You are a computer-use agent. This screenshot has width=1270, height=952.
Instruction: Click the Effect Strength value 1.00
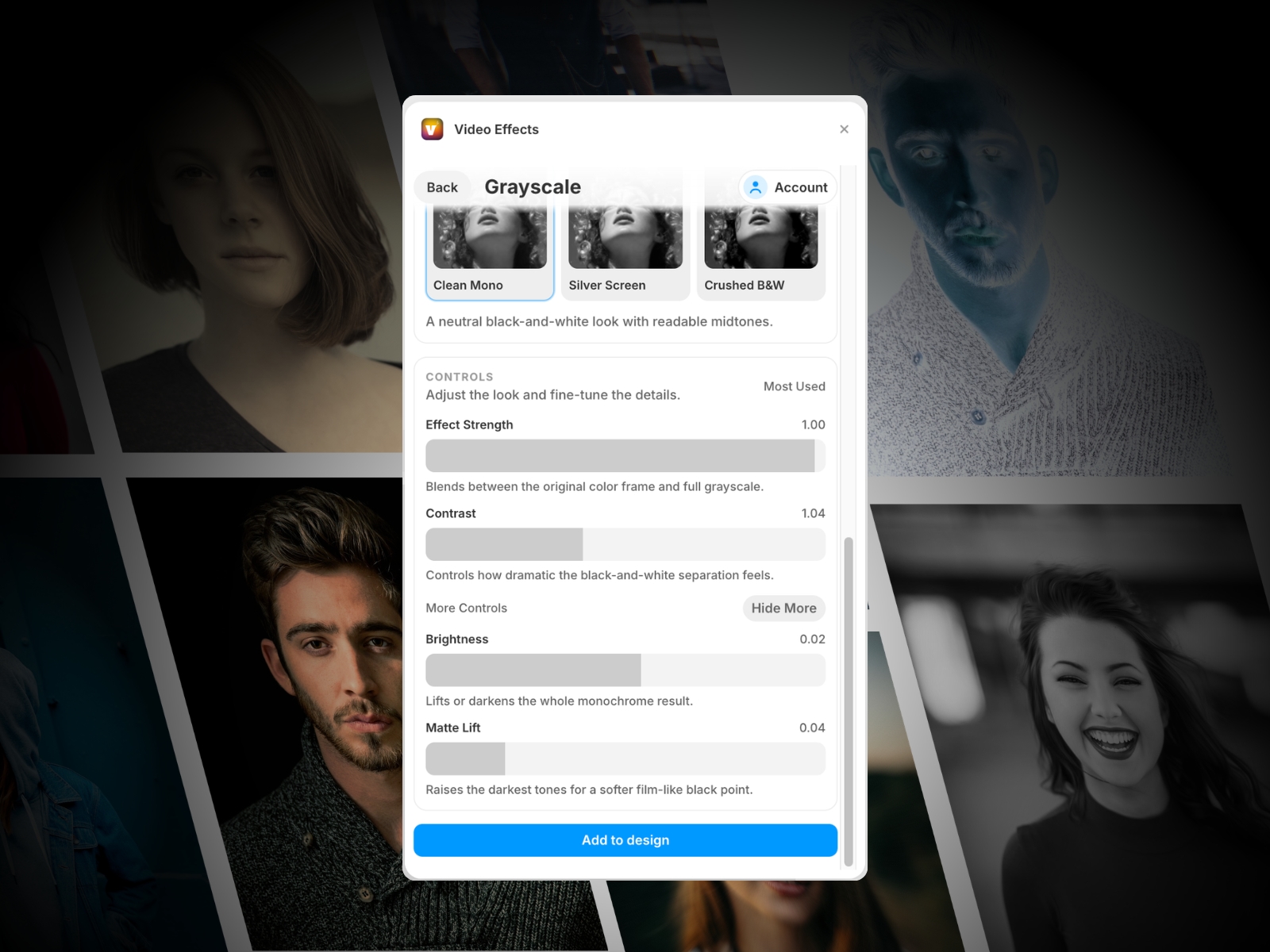tap(813, 424)
